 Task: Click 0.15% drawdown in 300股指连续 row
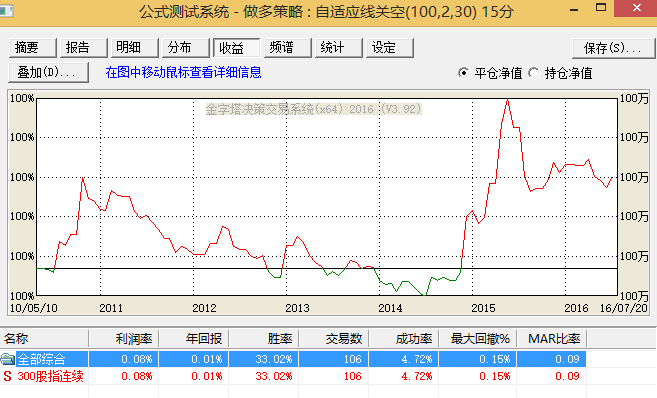coord(494,376)
